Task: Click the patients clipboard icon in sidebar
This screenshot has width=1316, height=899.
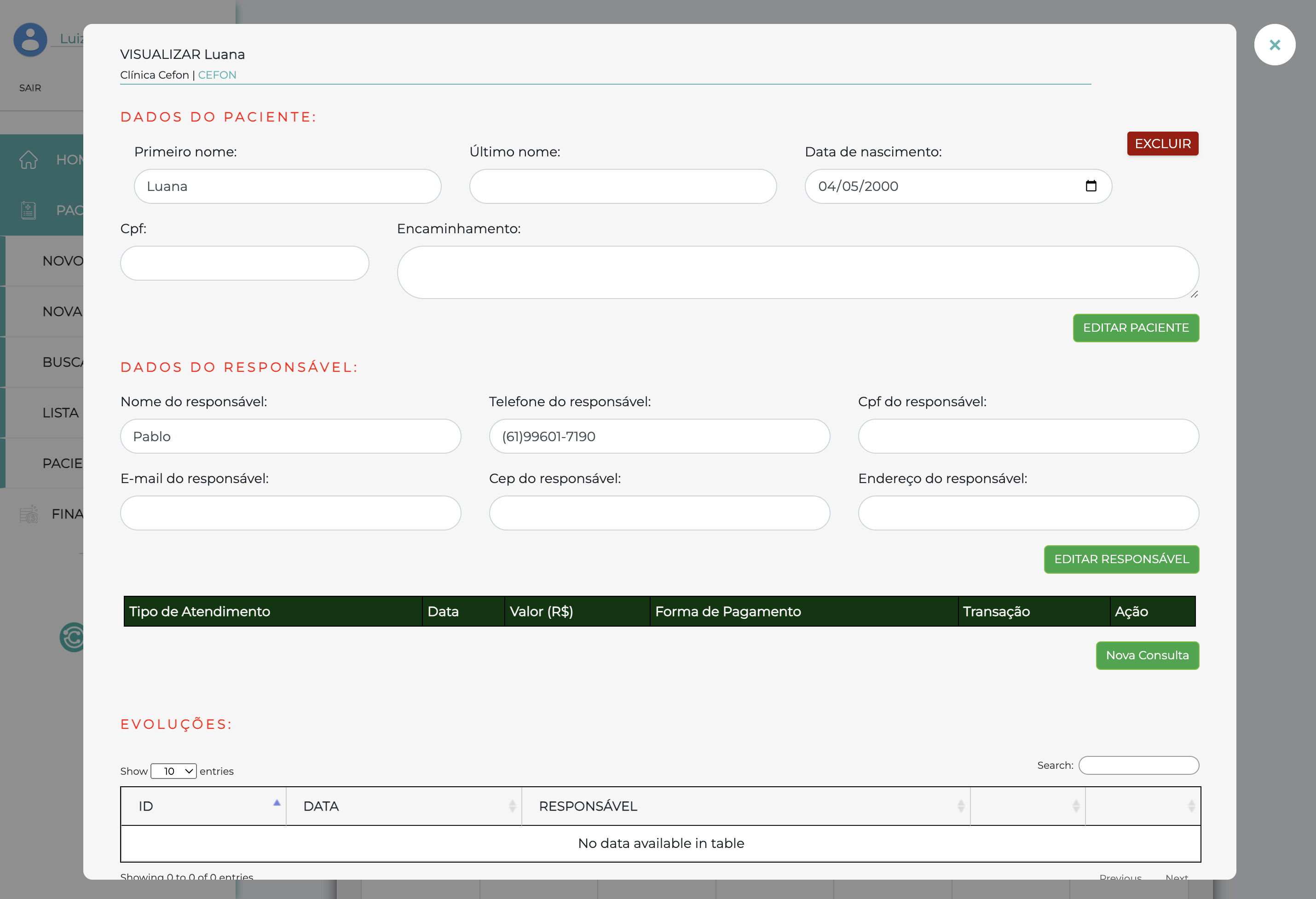Action: tap(28, 210)
